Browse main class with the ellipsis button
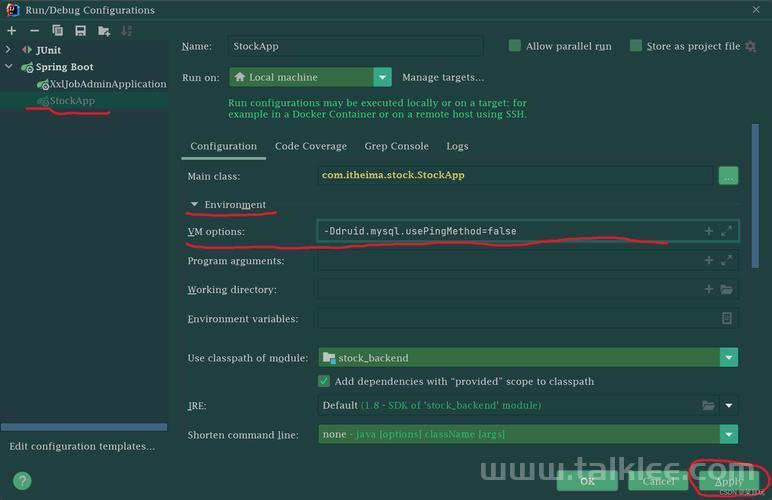 point(728,176)
